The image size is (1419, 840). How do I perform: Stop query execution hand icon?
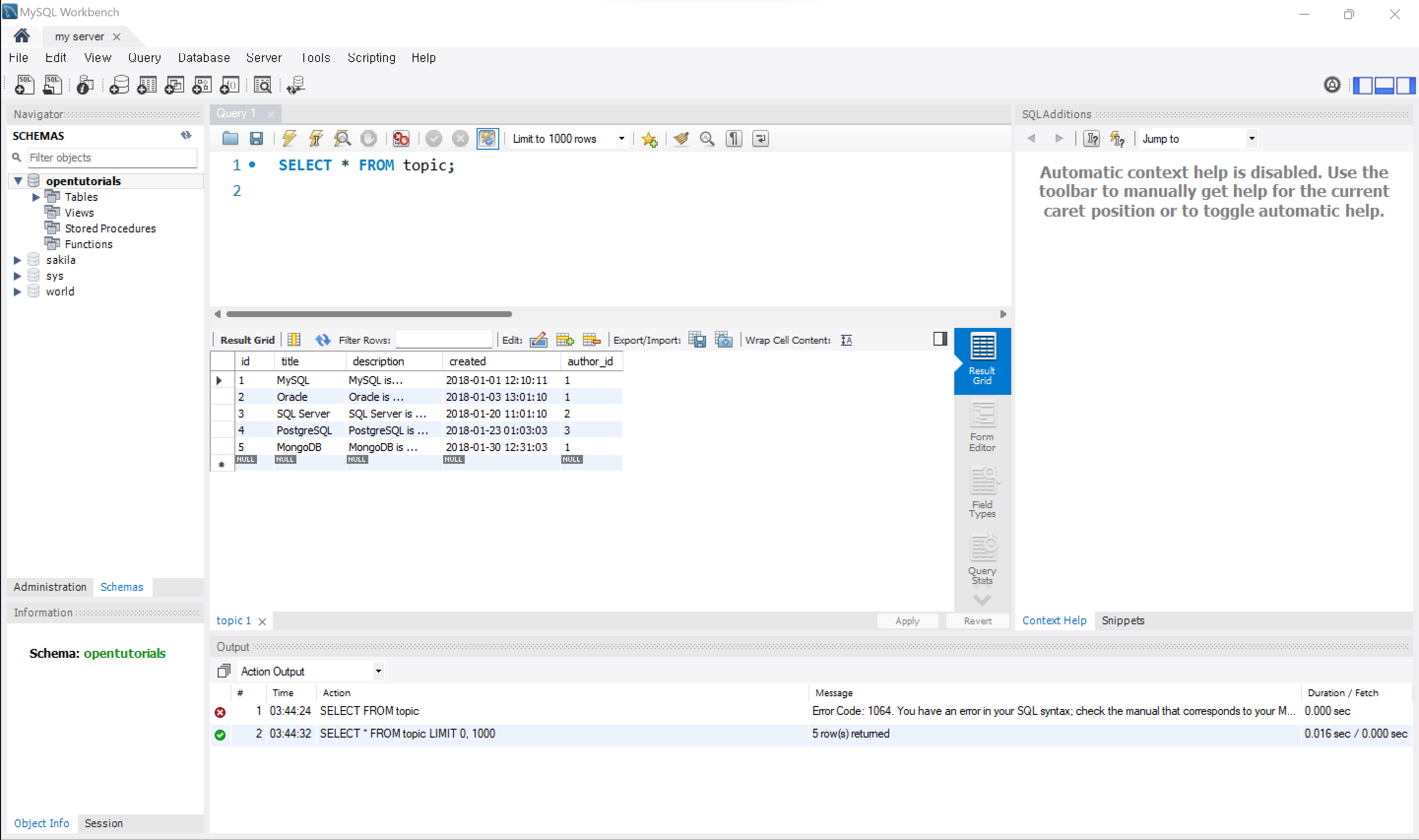(x=368, y=139)
